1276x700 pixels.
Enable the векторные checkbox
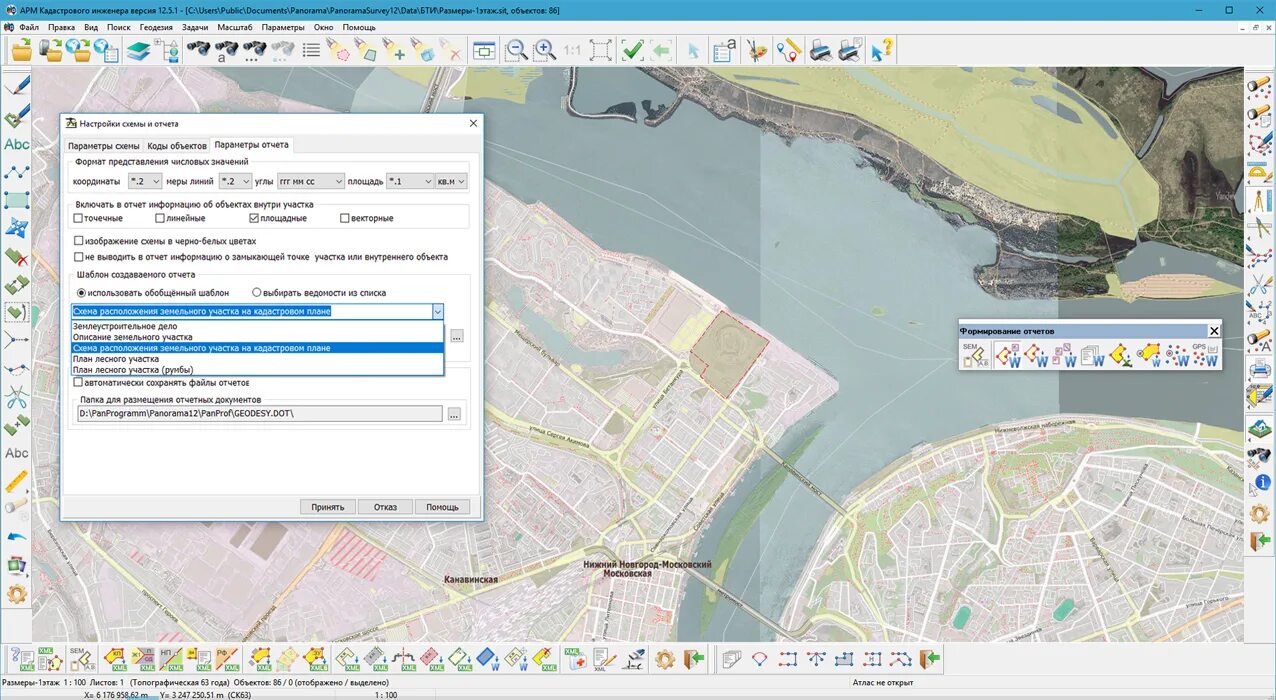(344, 218)
